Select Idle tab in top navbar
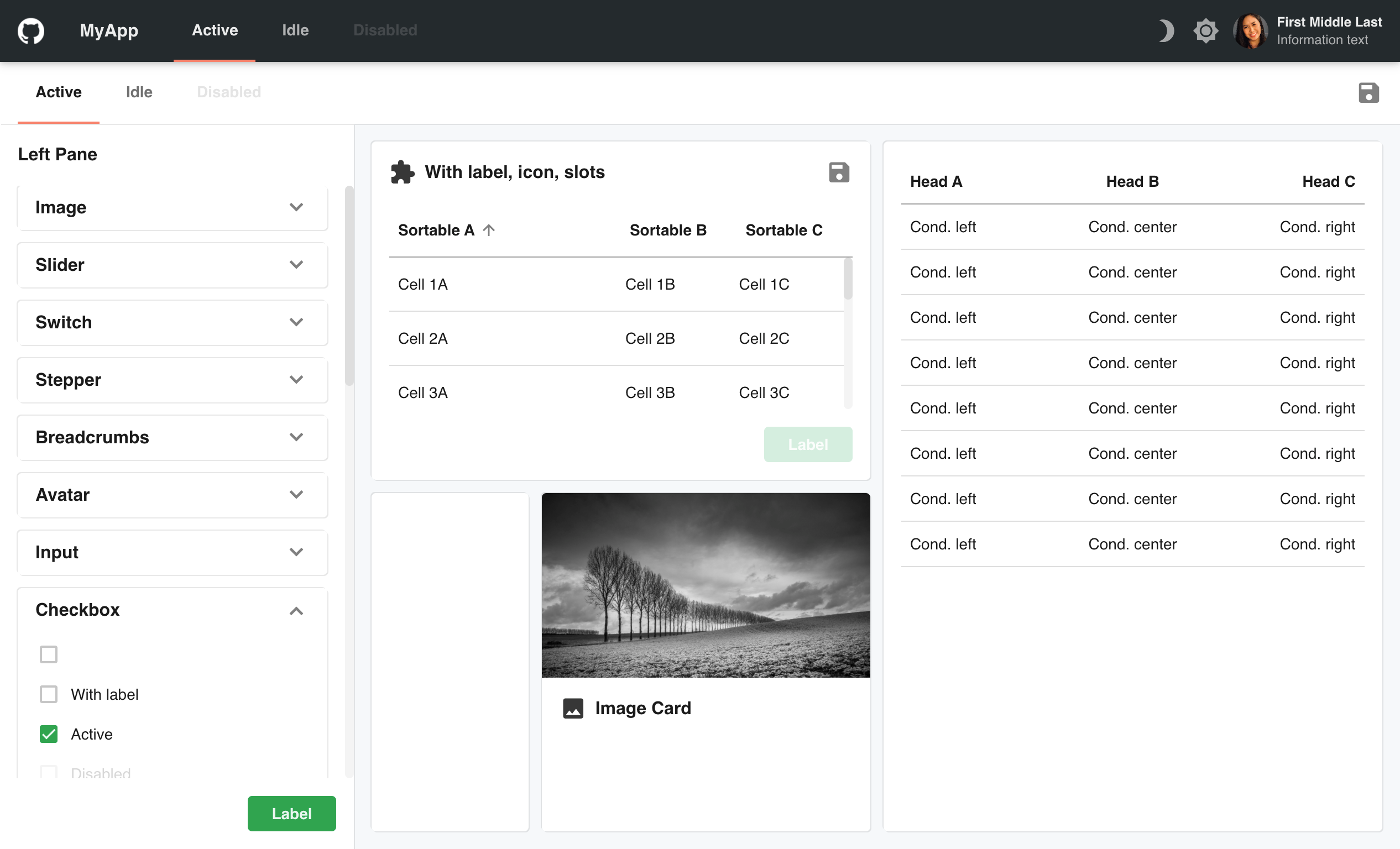1400x849 pixels. click(x=295, y=30)
